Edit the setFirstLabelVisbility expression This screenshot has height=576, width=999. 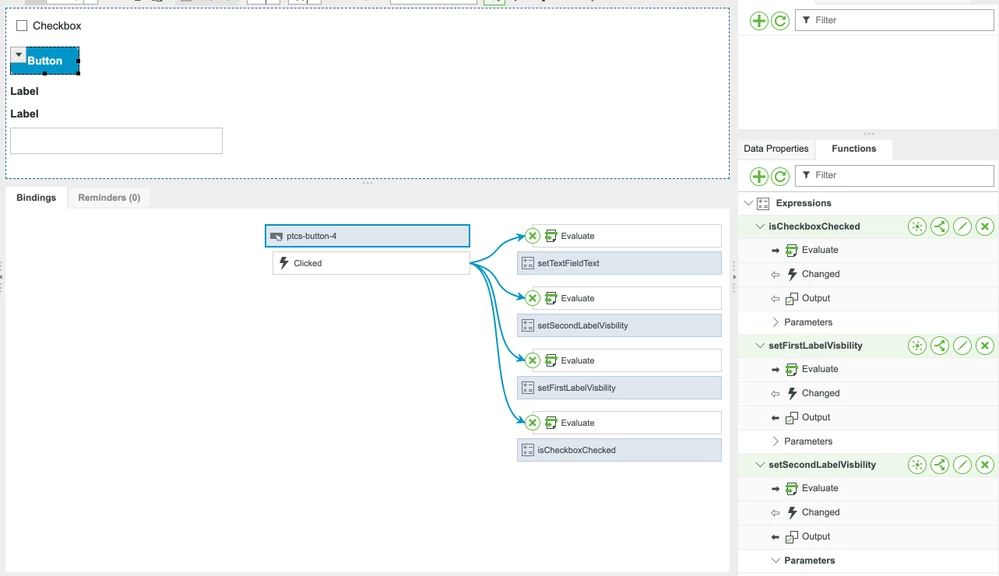[962, 345]
